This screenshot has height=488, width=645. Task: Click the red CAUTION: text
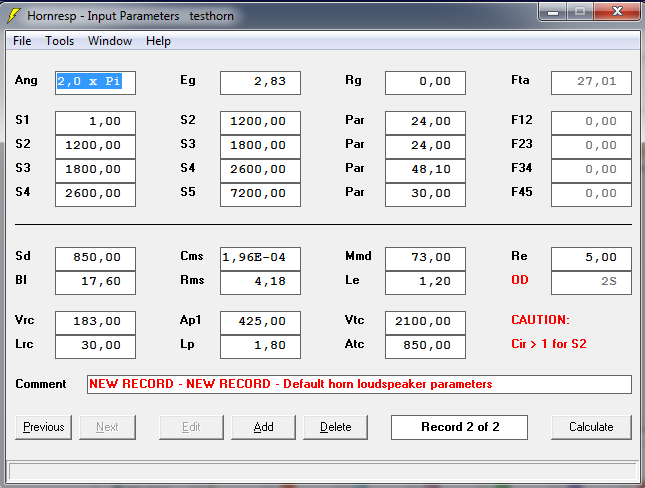click(541, 320)
